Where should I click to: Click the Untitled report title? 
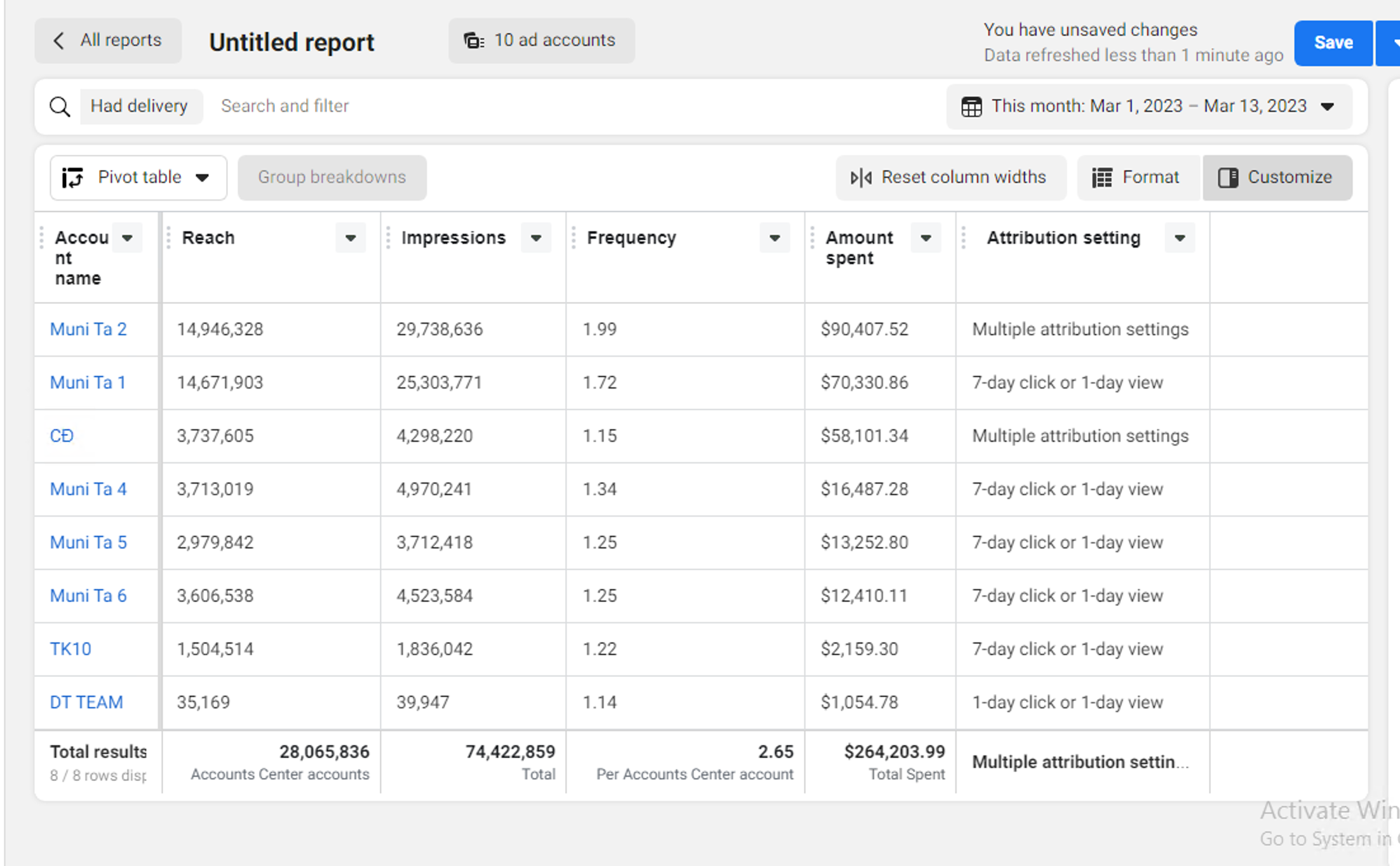pyautogui.click(x=292, y=43)
